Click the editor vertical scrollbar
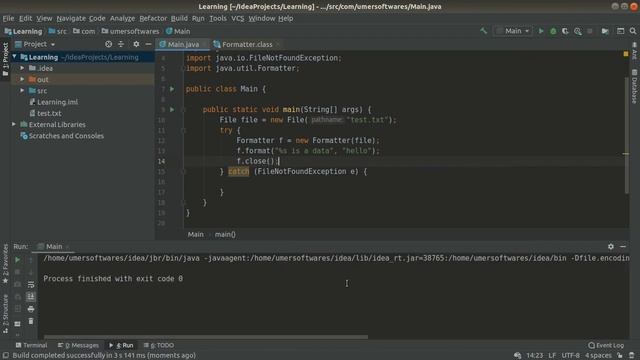640x360 pixels. [x=627, y=135]
